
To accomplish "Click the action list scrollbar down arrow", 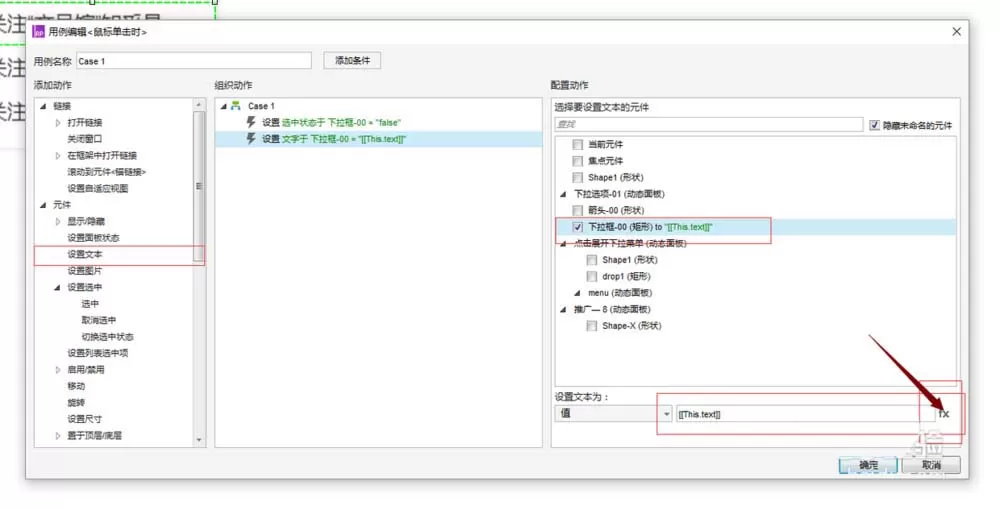I will pyautogui.click(x=199, y=440).
